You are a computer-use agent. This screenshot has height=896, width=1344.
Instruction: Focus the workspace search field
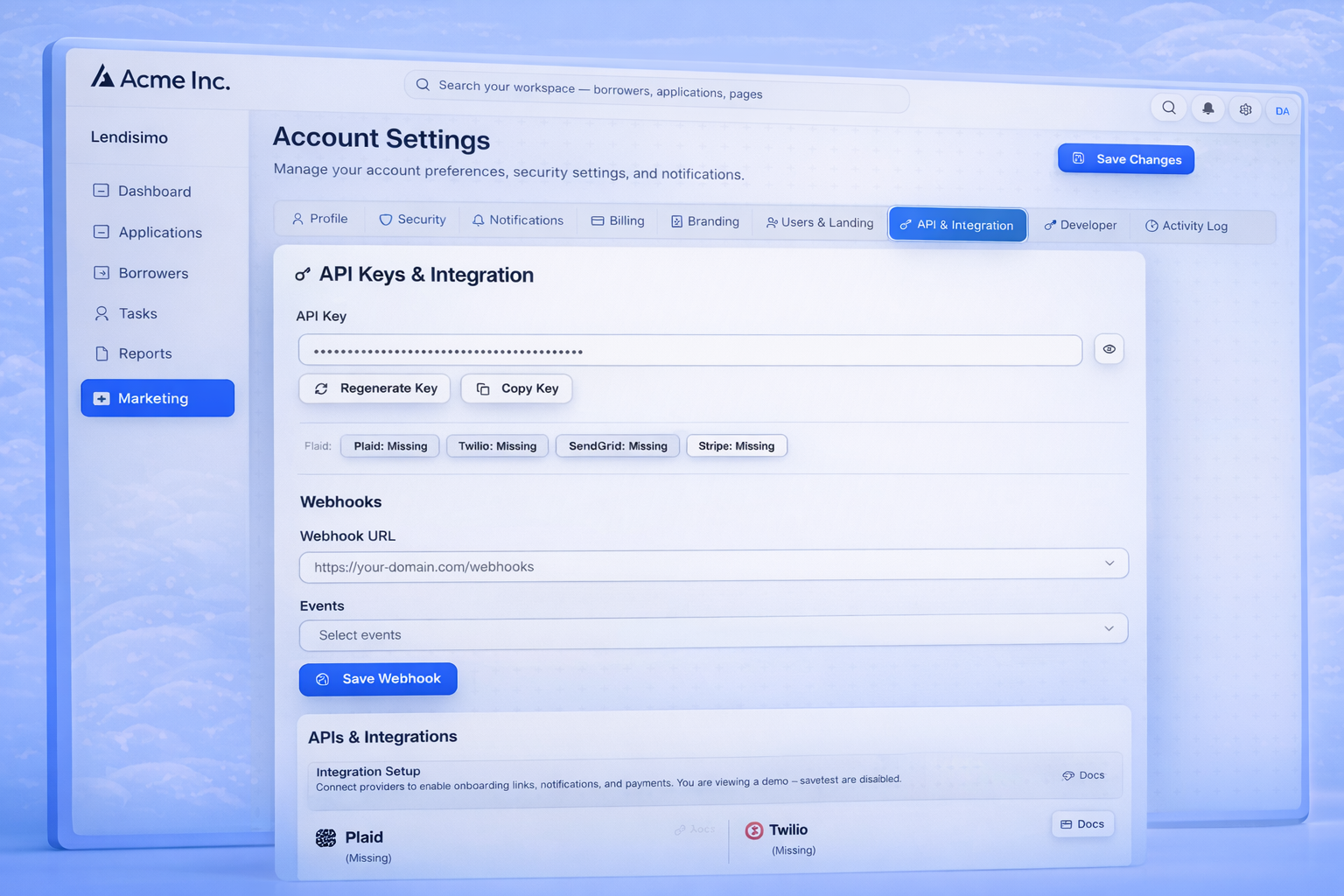click(656, 90)
